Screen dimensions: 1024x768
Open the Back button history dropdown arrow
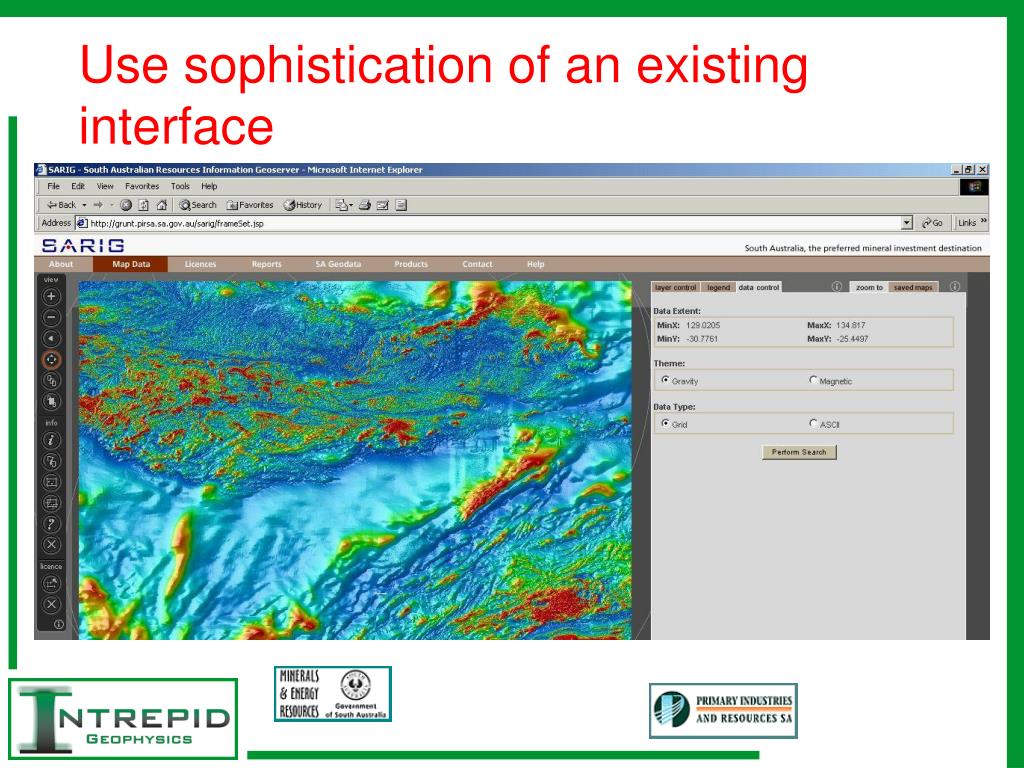tap(84, 205)
